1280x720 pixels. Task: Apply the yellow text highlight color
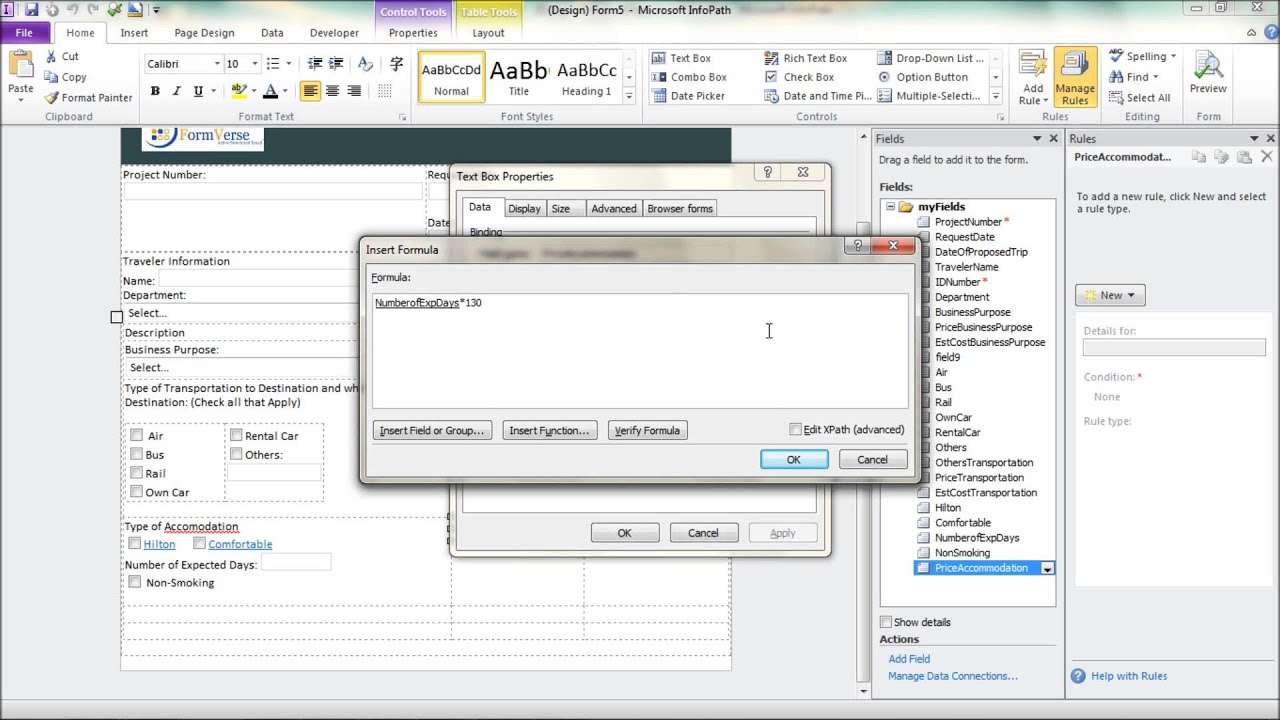[238, 91]
